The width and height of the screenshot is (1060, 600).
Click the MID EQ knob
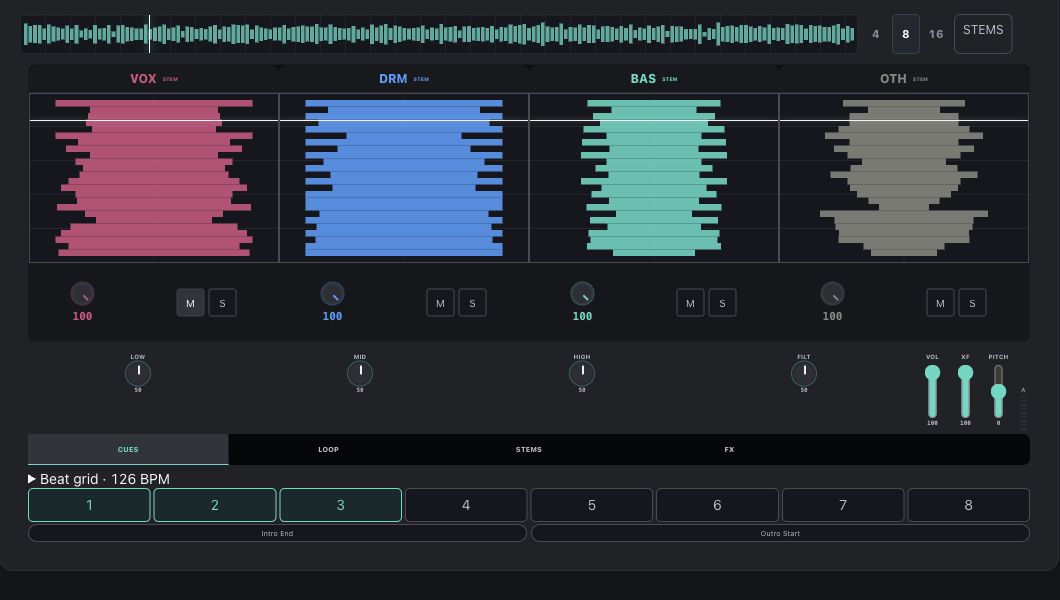point(360,373)
